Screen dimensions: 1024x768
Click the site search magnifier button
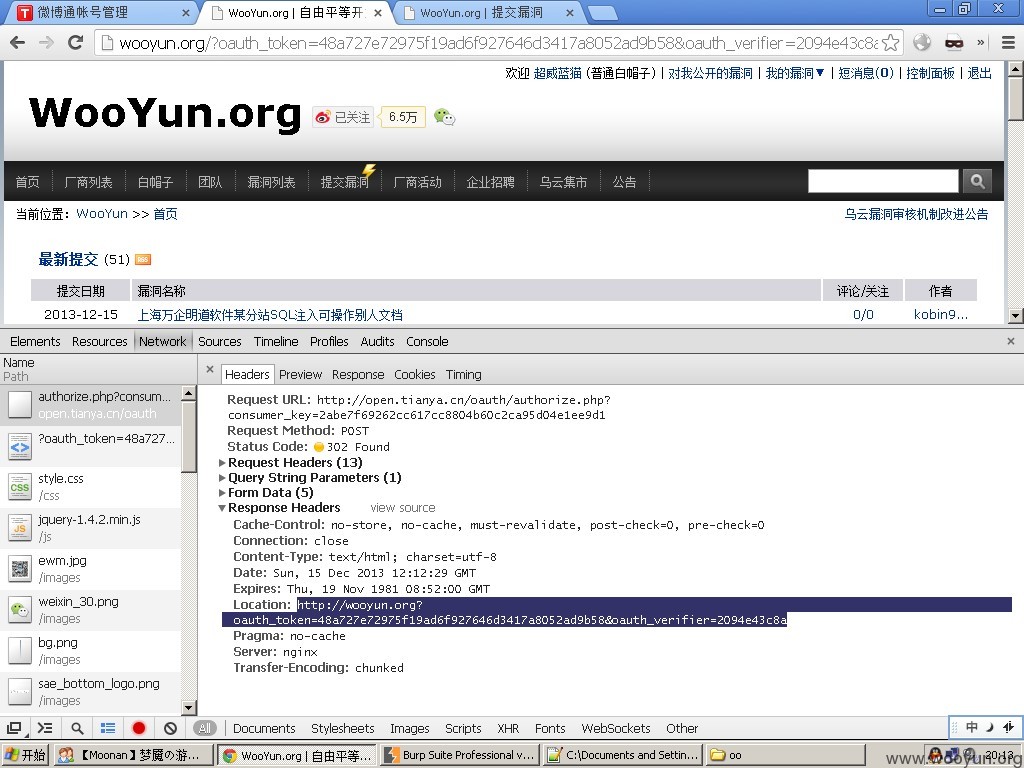click(x=977, y=181)
